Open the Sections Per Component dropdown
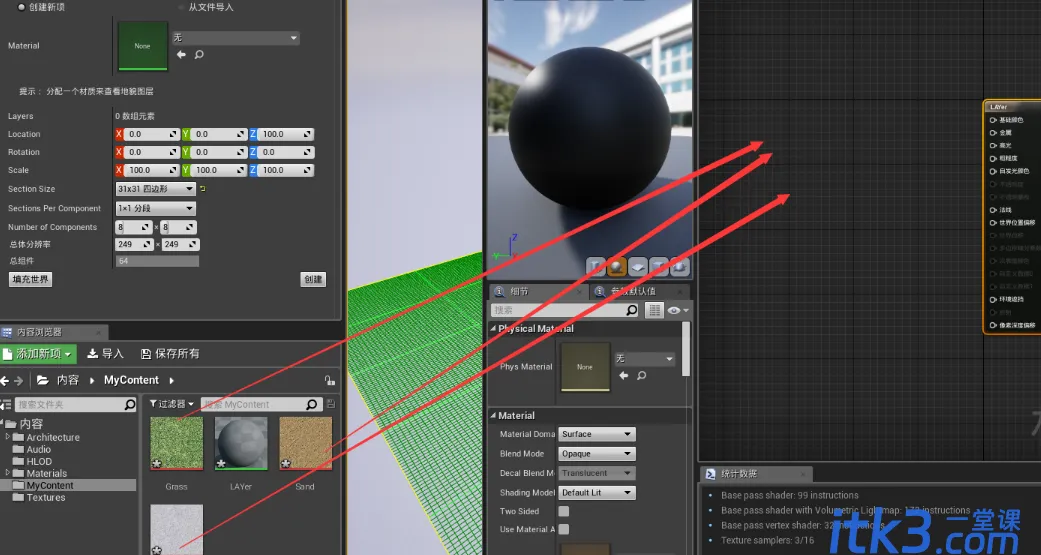The image size is (1041, 555). click(x=155, y=208)
